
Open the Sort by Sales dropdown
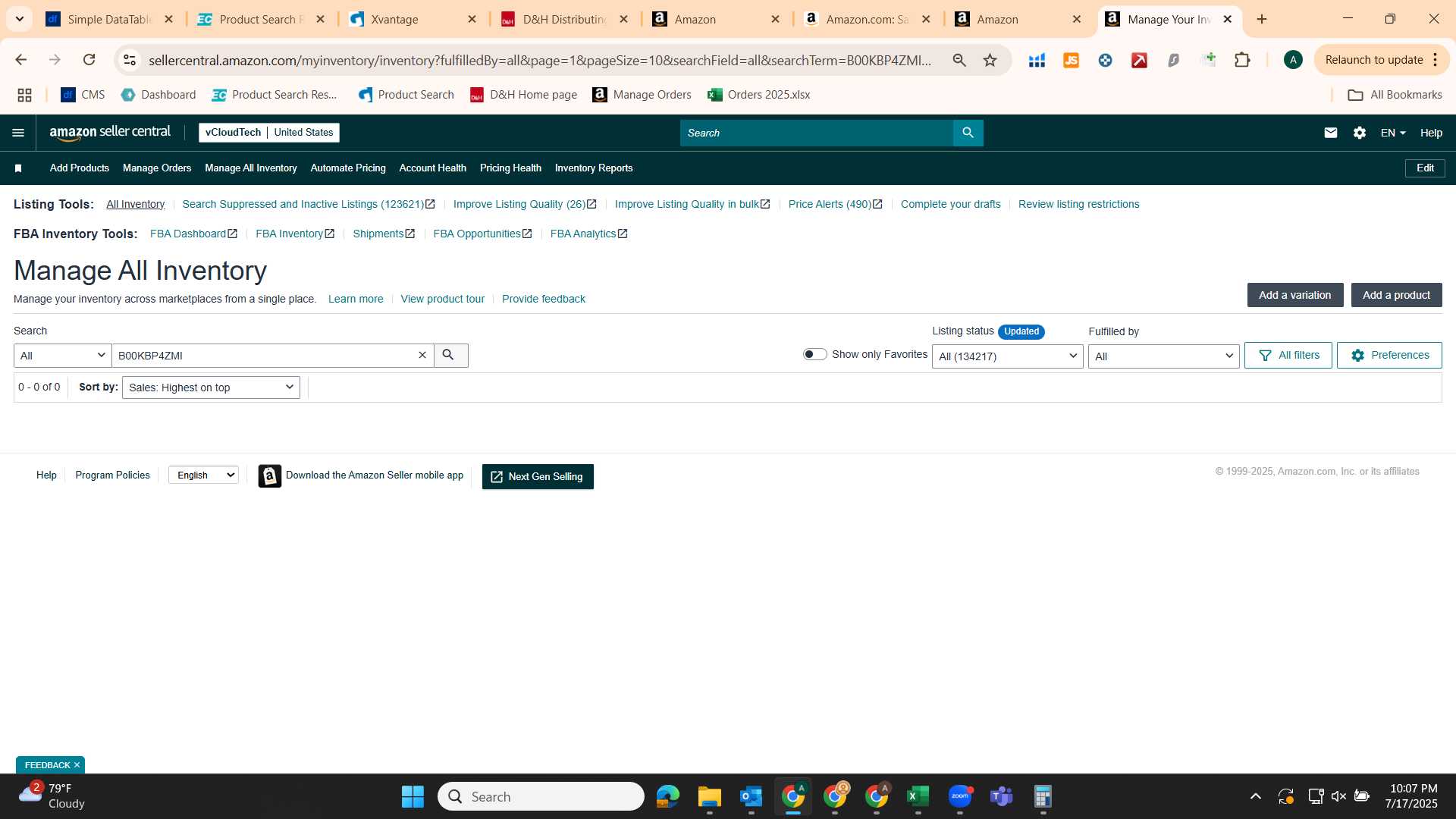tap(211, 388)
